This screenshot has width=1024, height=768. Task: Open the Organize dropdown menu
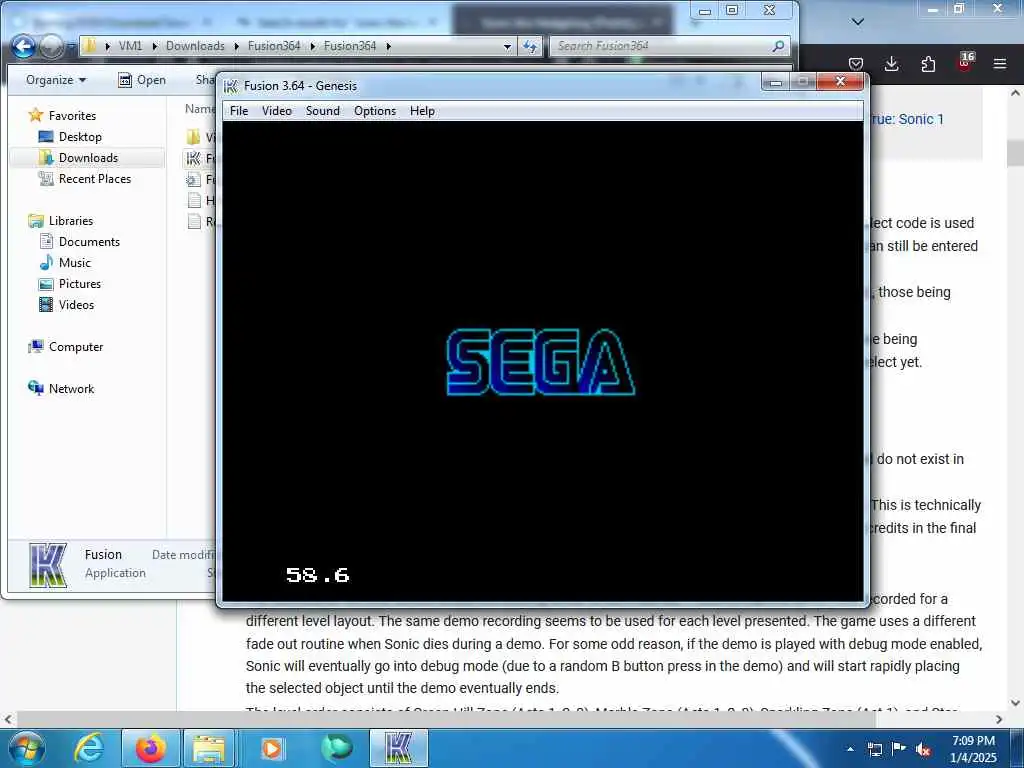pos(56,80)
